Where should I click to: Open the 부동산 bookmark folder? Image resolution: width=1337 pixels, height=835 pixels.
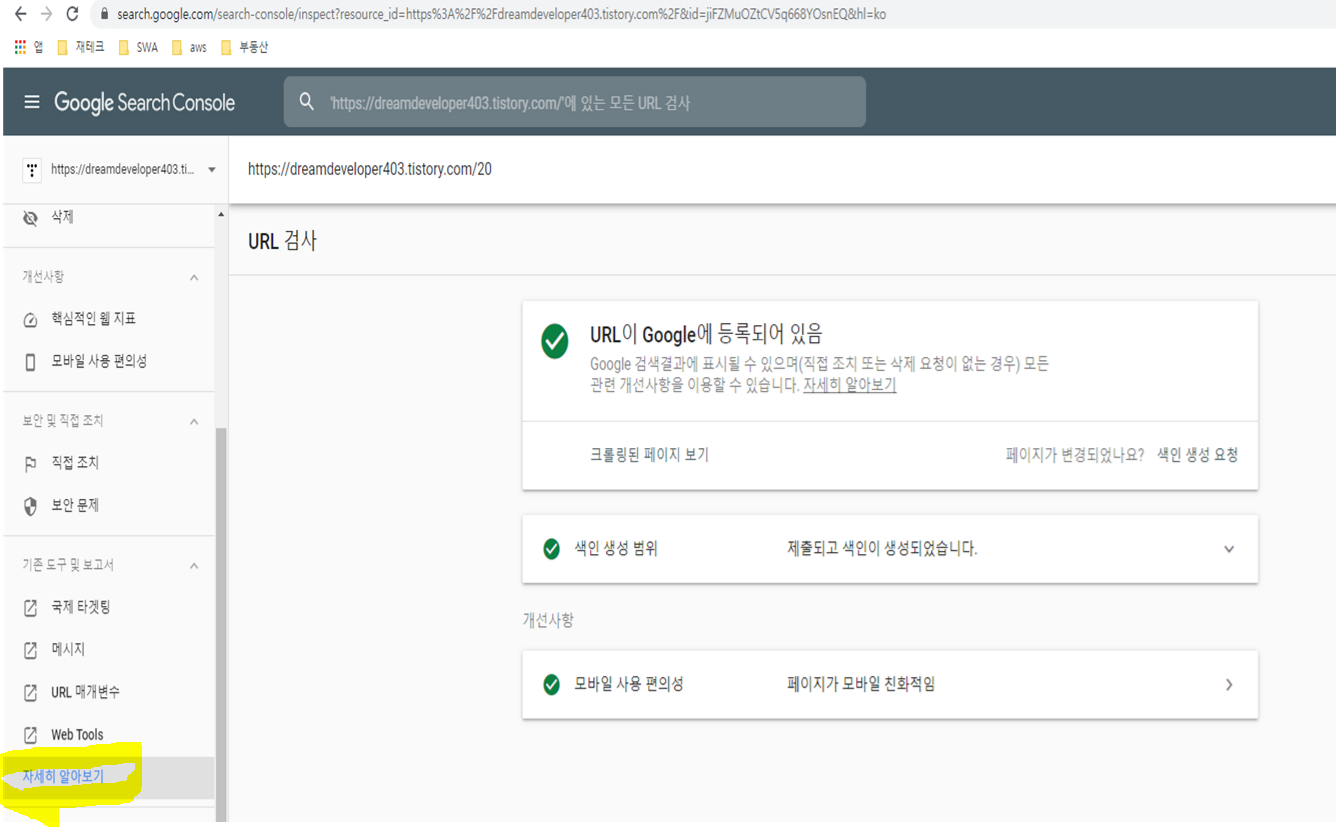tap(244, 47)
